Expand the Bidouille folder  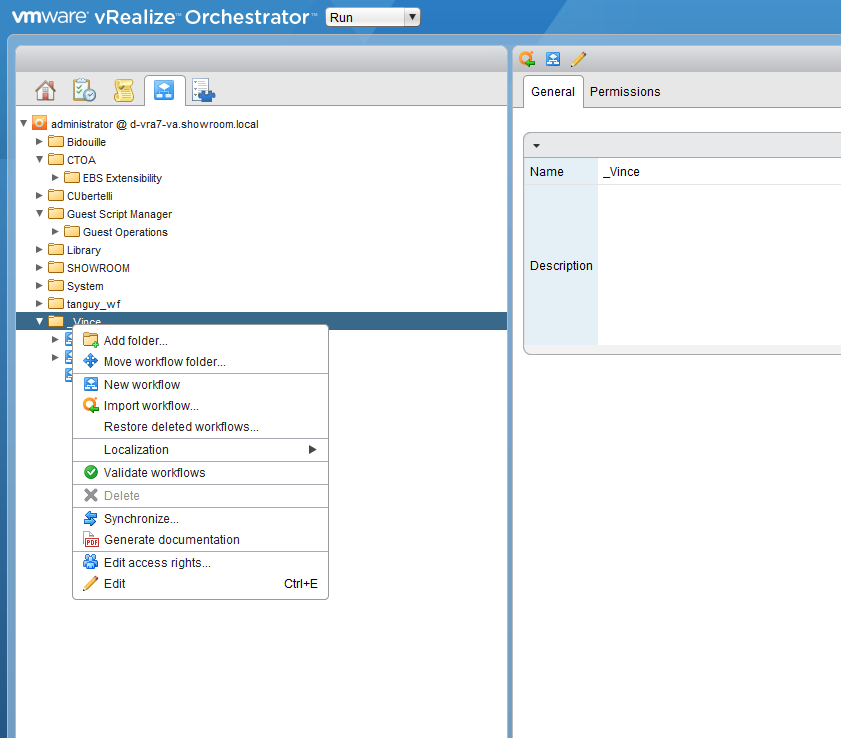tap(39, 142)
